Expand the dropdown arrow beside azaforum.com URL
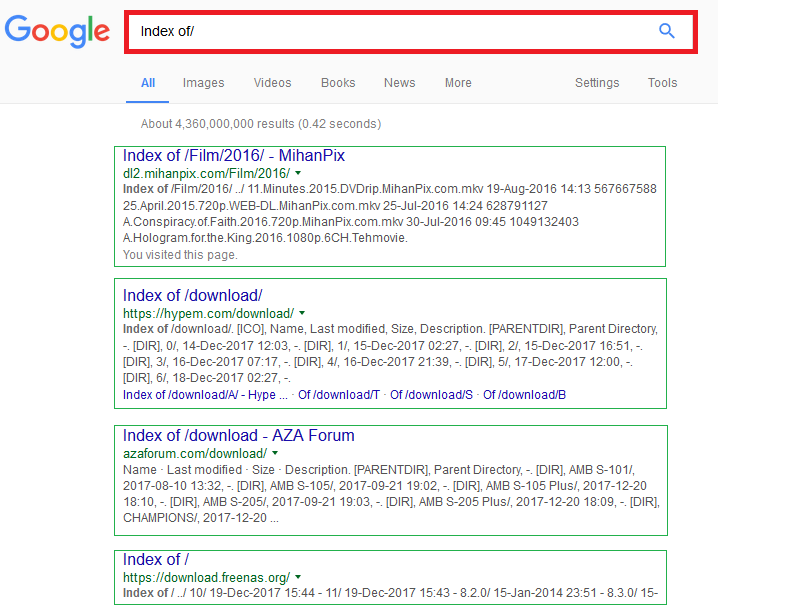 point(275,453)
